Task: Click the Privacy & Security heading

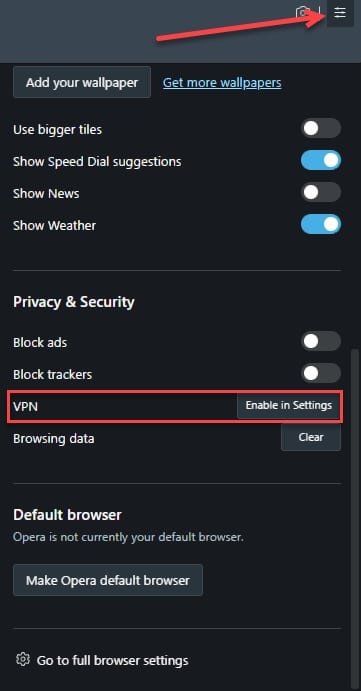Action: click(x=74, y=302)
